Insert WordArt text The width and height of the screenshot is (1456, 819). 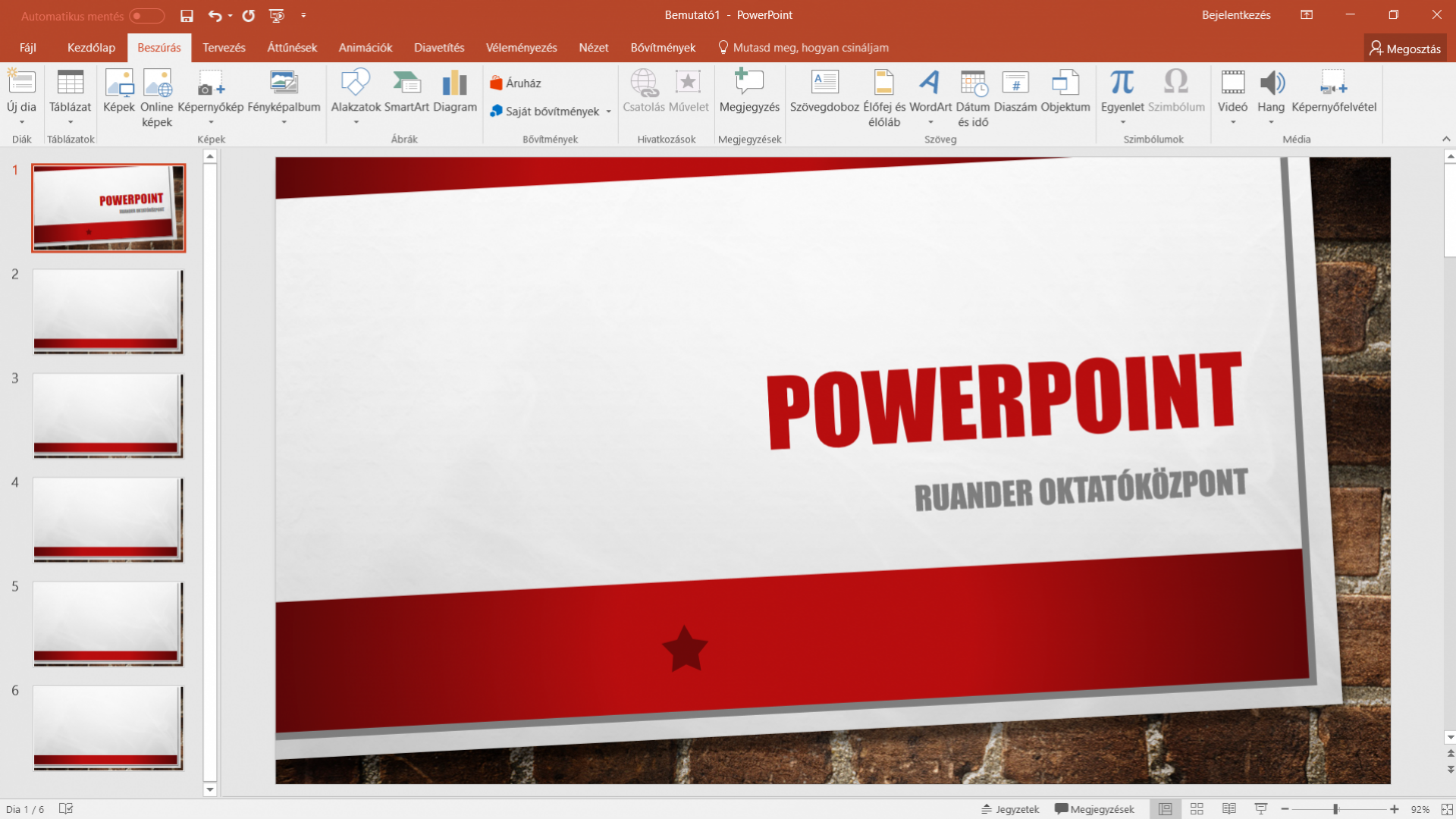(x=930, y=96)
